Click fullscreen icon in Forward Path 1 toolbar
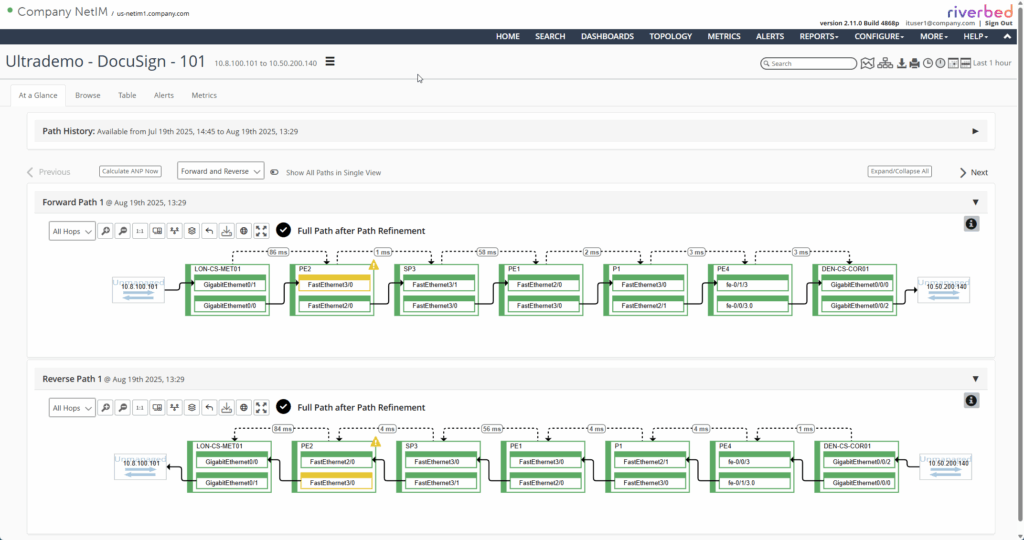 tap(262, 231)
